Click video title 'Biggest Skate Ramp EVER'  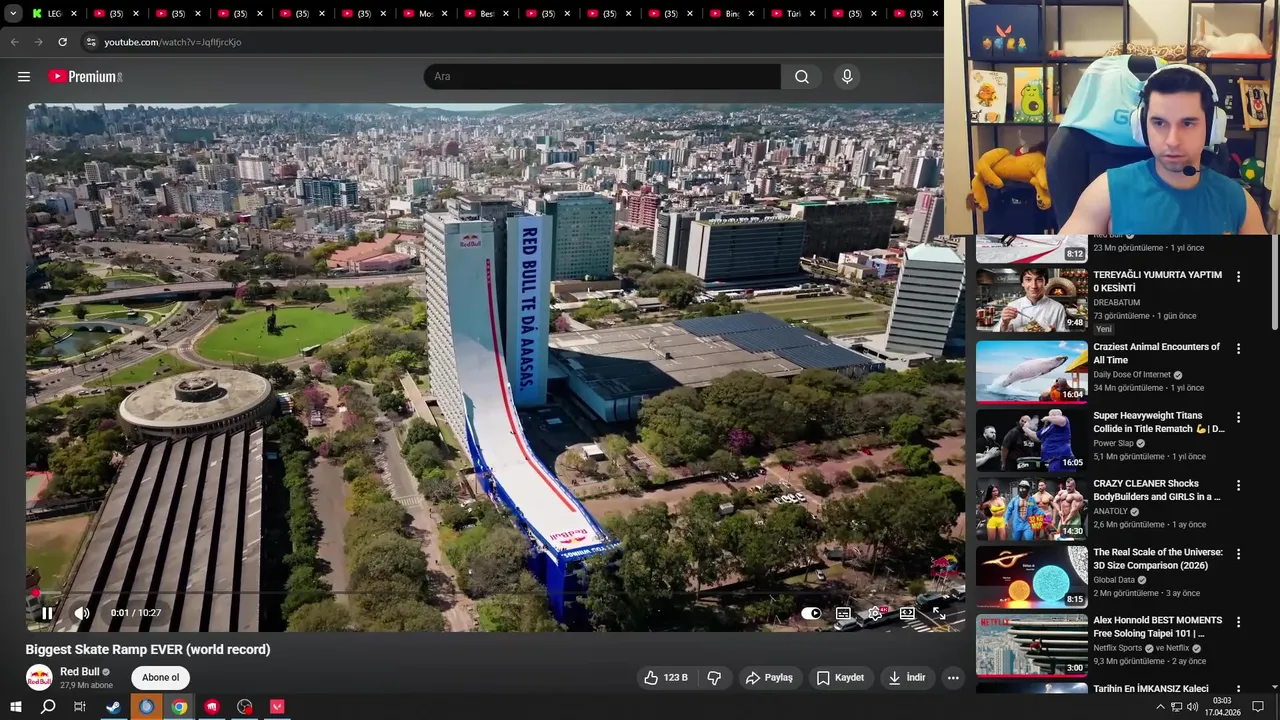[148, 649]
